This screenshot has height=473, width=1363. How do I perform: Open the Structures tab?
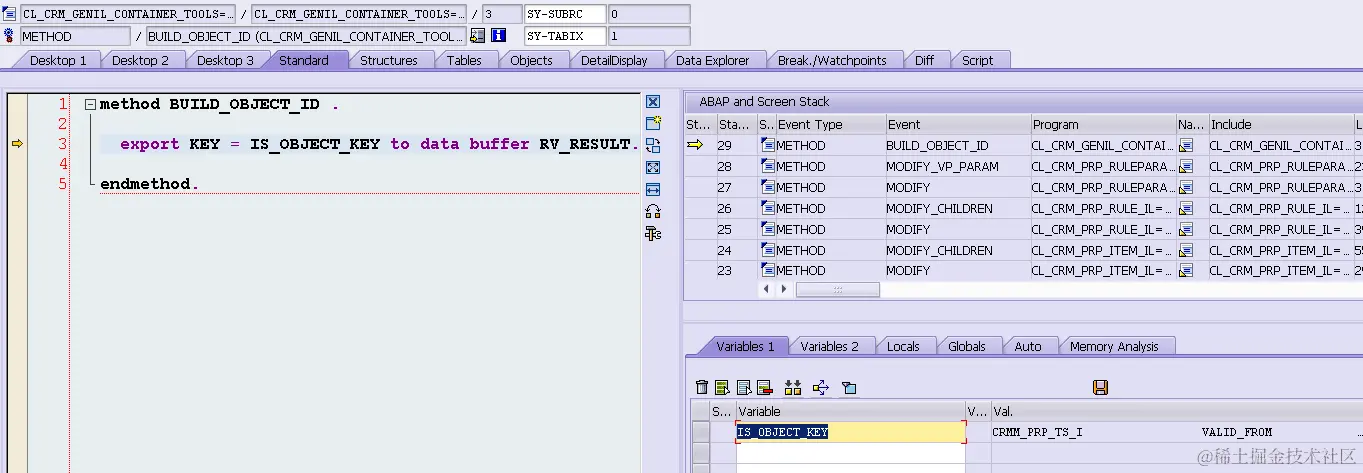click(388, 60)
